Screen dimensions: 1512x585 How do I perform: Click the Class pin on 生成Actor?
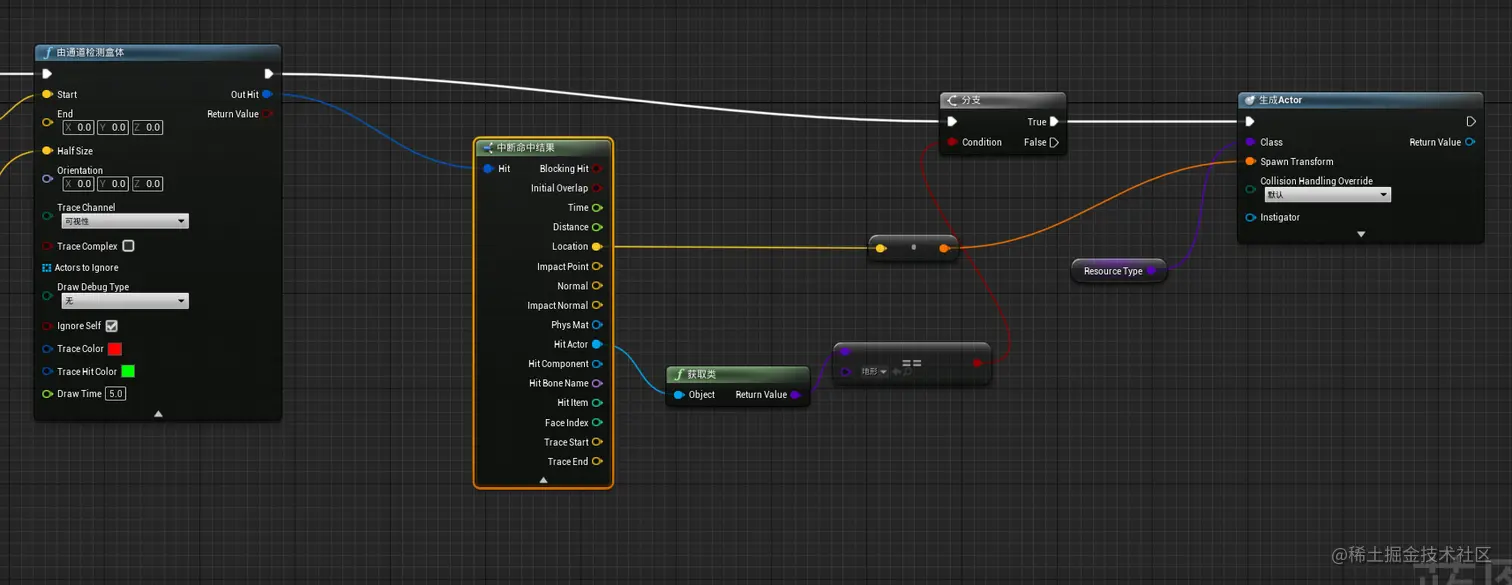tap(1250, 142)
